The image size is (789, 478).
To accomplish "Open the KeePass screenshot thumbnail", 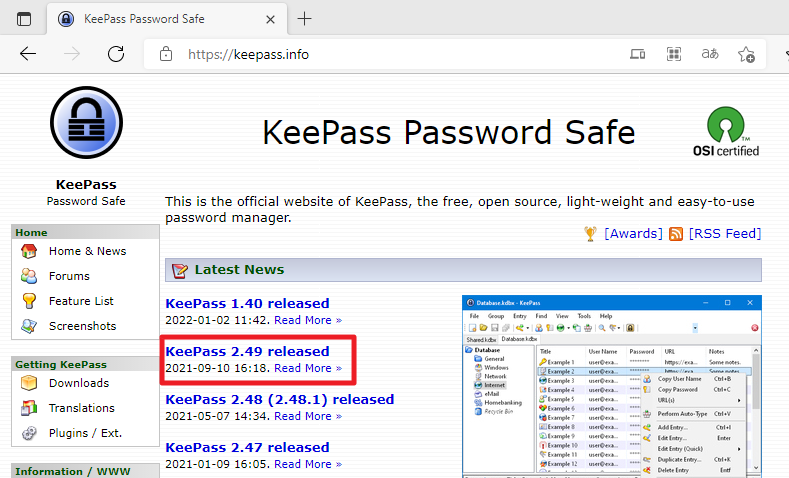I will 611,386.
